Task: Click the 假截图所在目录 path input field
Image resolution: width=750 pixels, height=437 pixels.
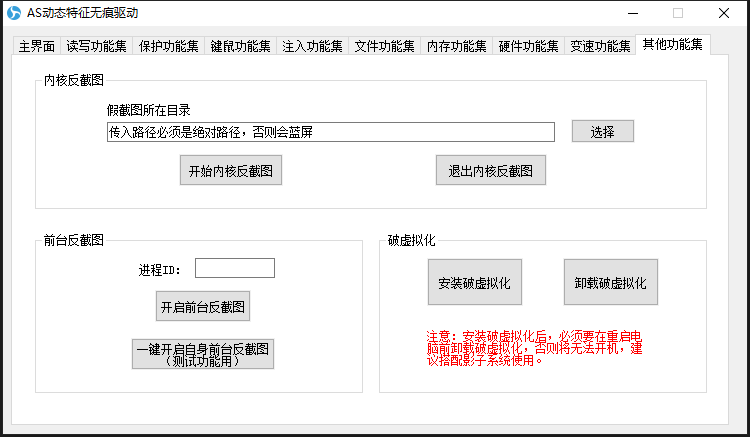Action: point(330,132)
